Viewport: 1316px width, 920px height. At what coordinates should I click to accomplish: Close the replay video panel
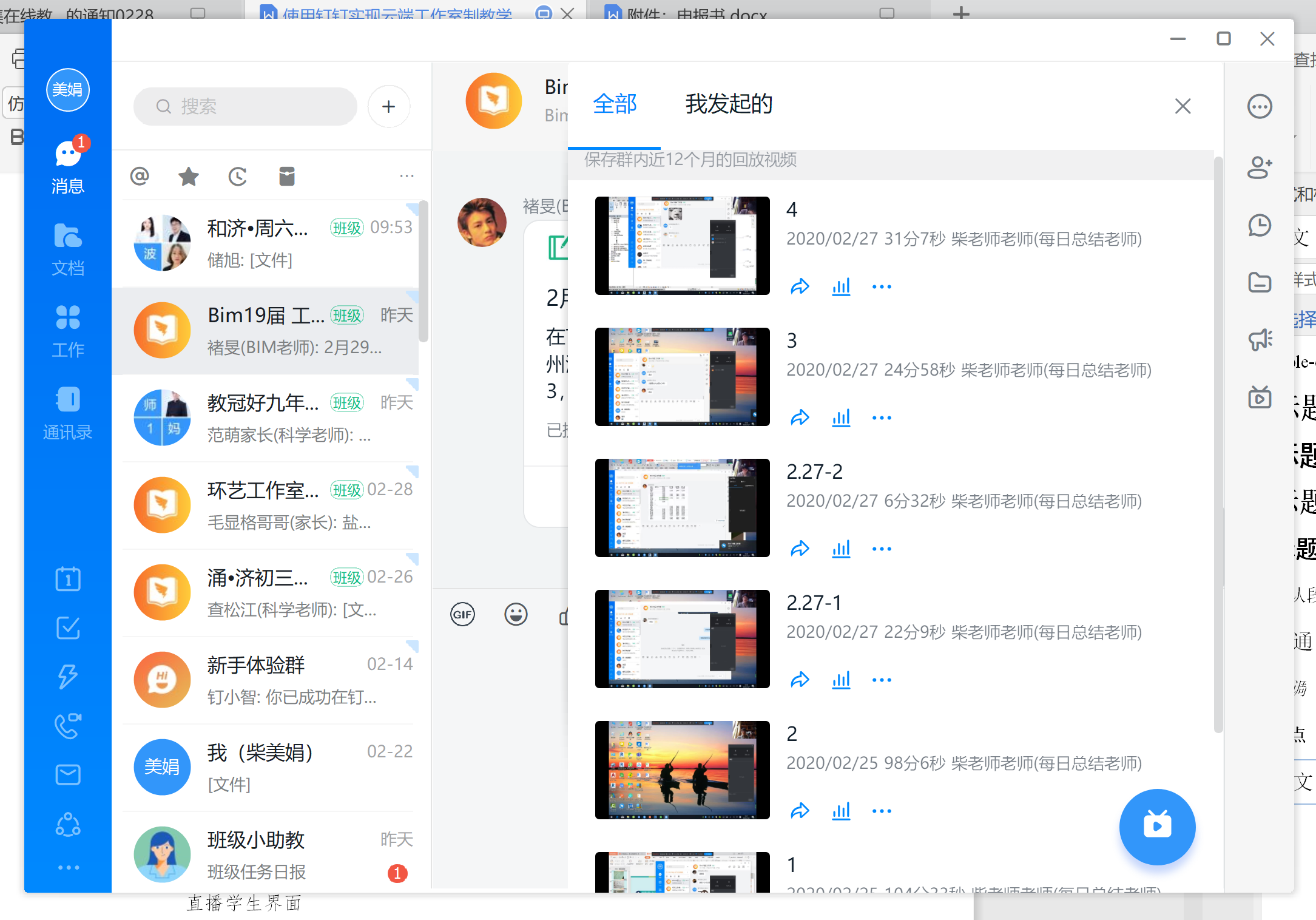[x=1182, y=106]
